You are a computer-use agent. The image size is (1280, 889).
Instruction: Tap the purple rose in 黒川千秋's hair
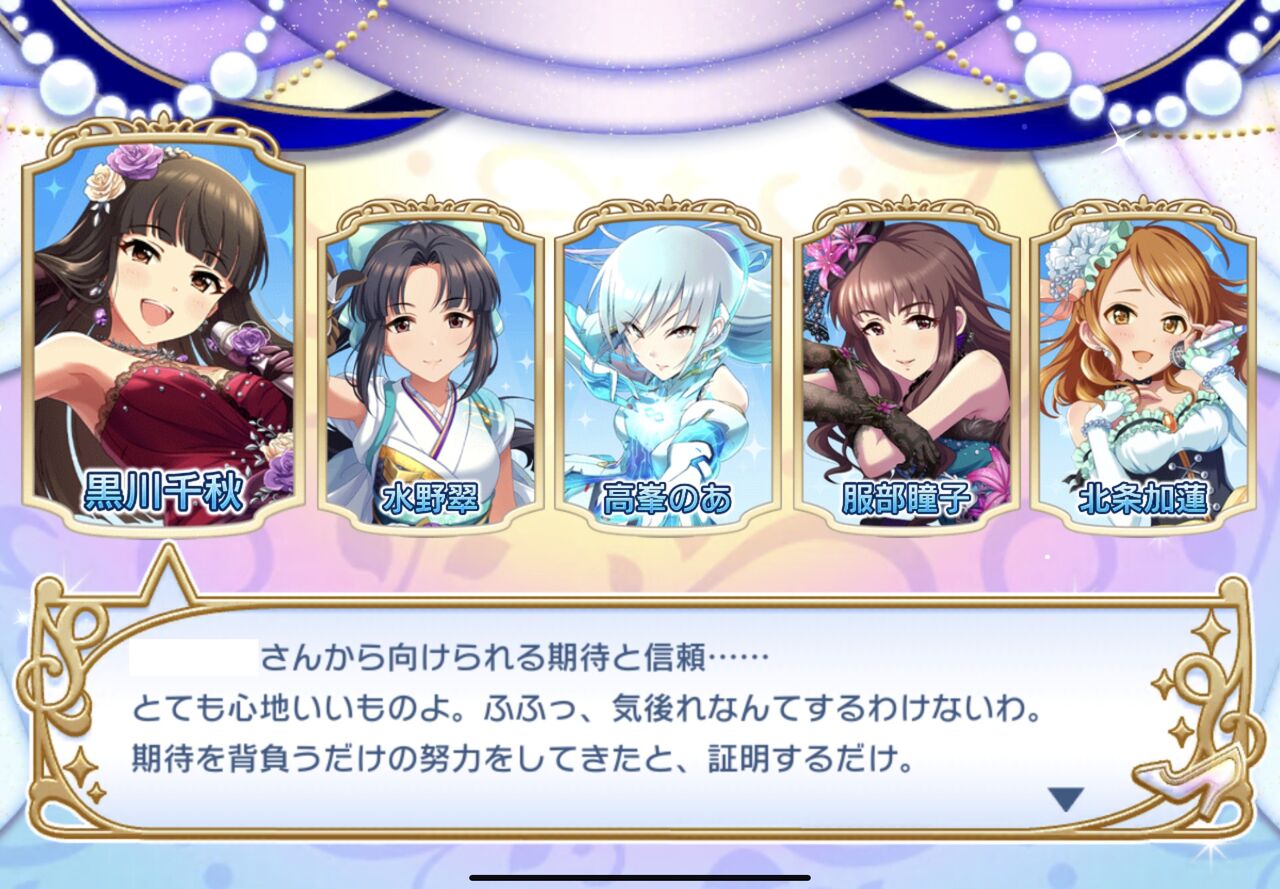click(136, 161)
